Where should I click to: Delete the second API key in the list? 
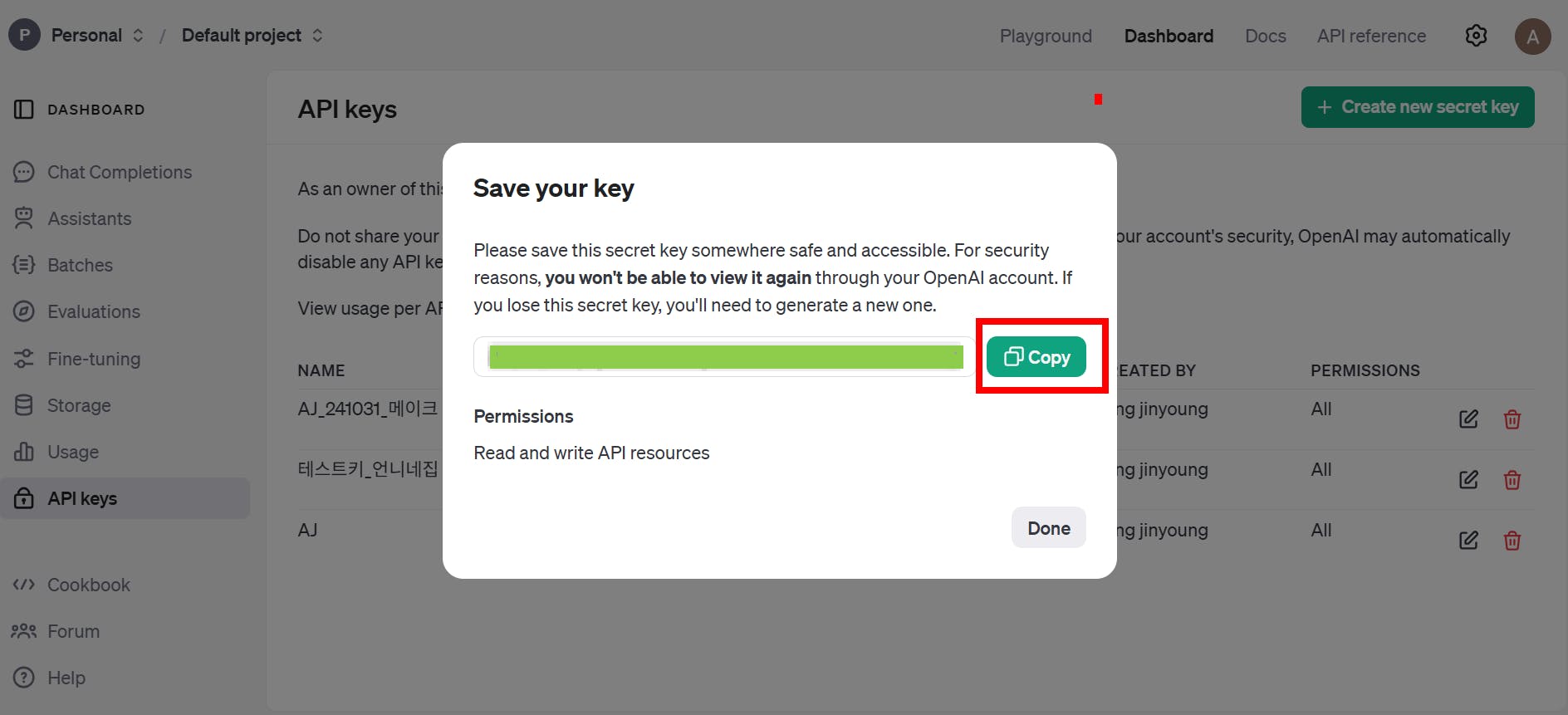1512,480
